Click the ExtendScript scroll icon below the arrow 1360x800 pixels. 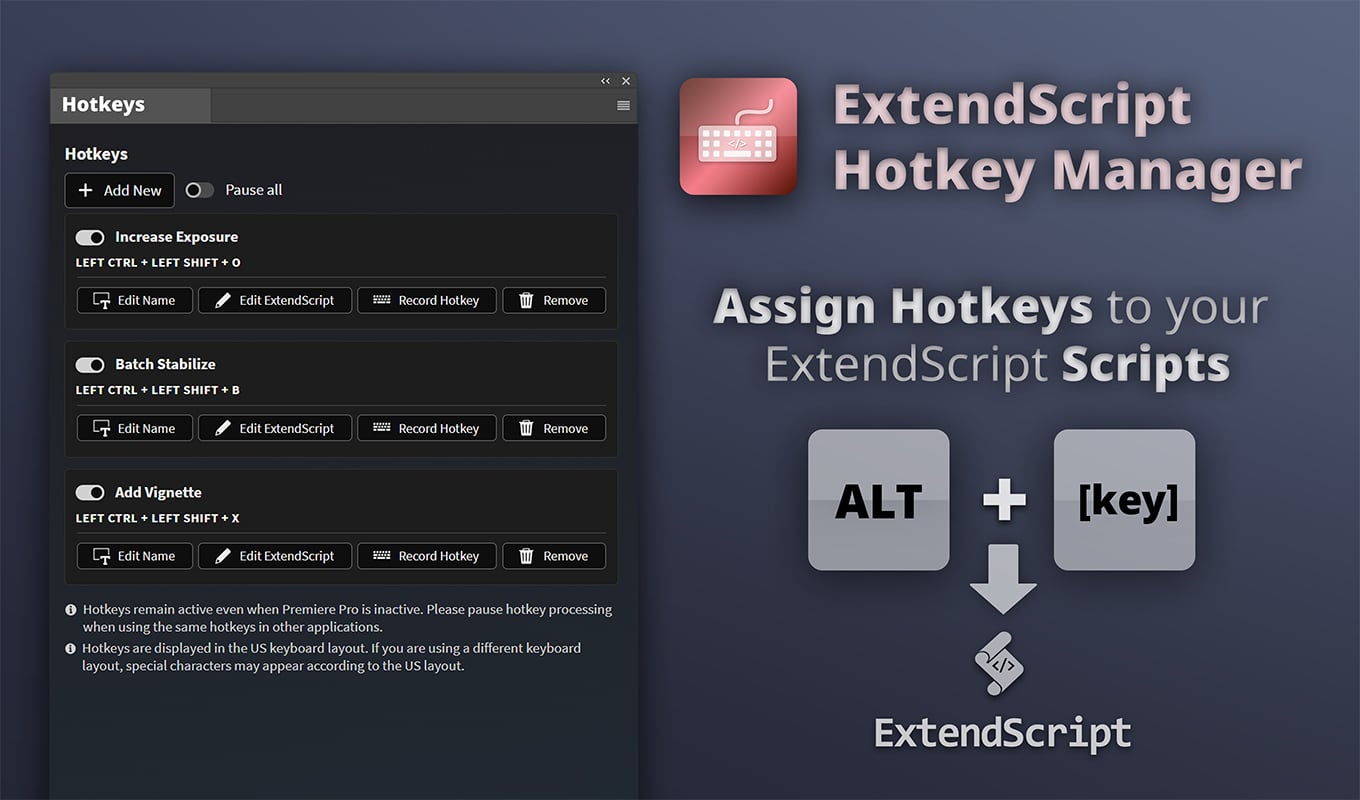coord(999,664)
